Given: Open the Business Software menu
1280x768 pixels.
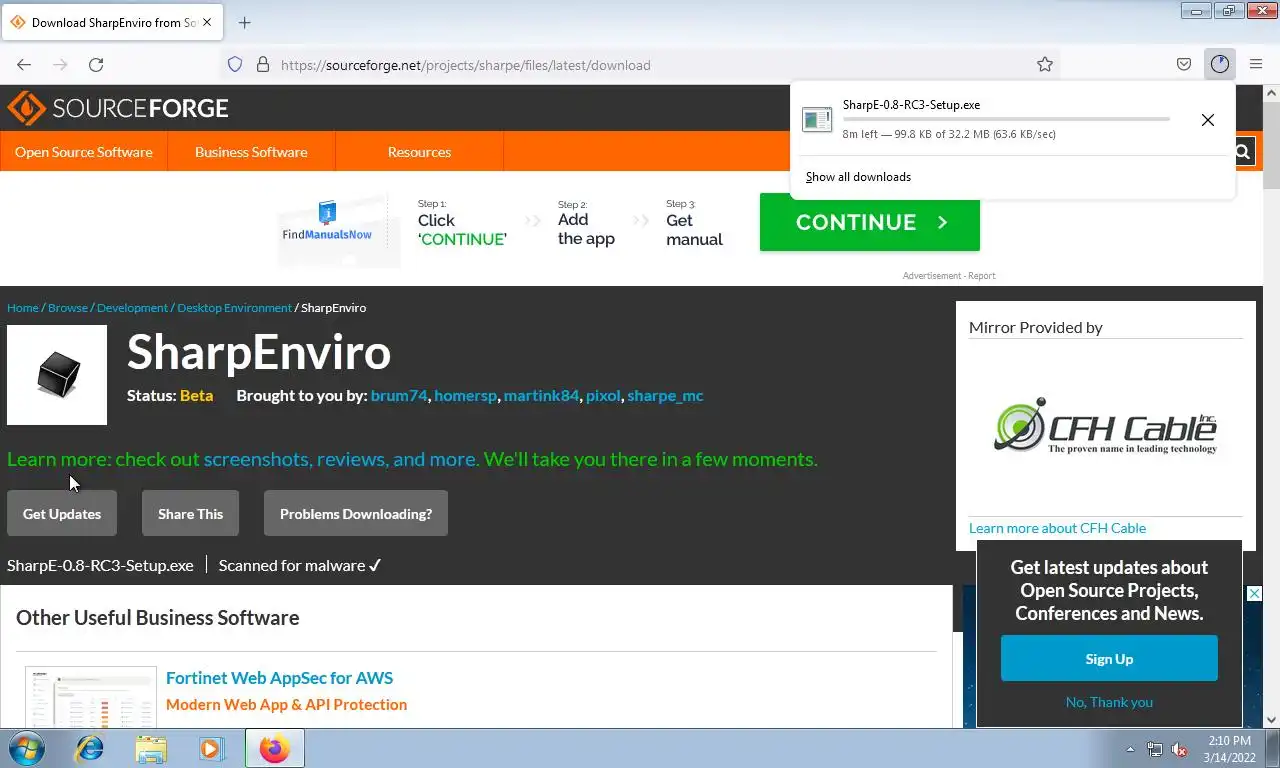Looking at the screenshot, I should pos(251,152).
